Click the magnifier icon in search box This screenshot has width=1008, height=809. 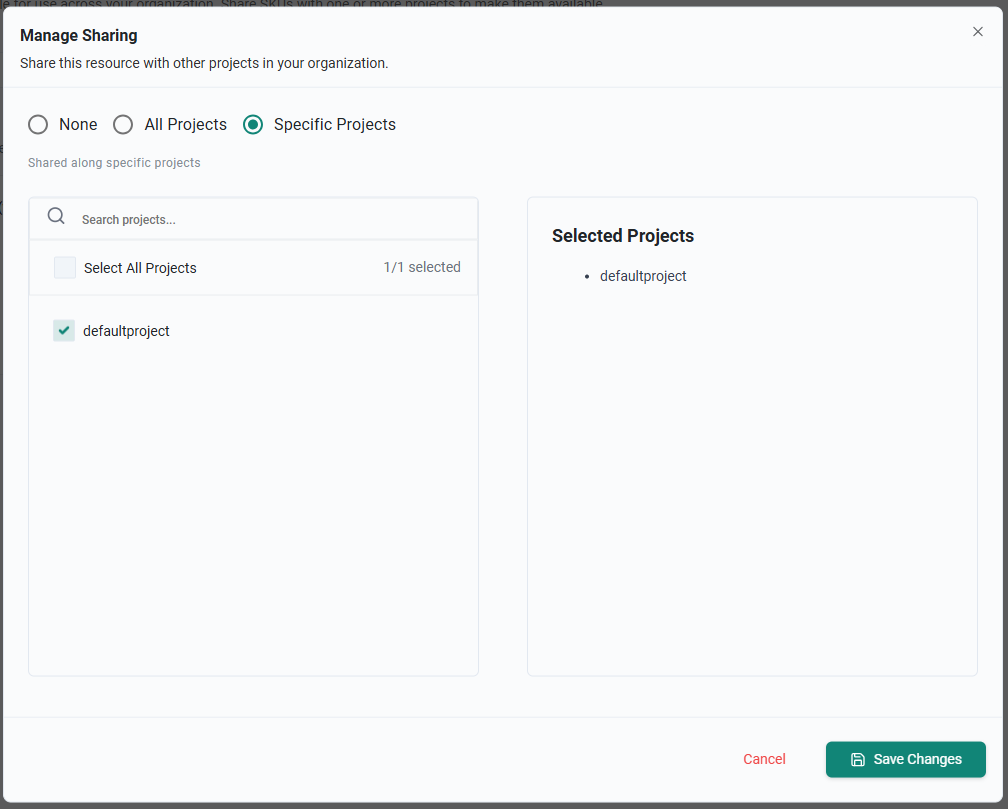[x=56, y=217]
